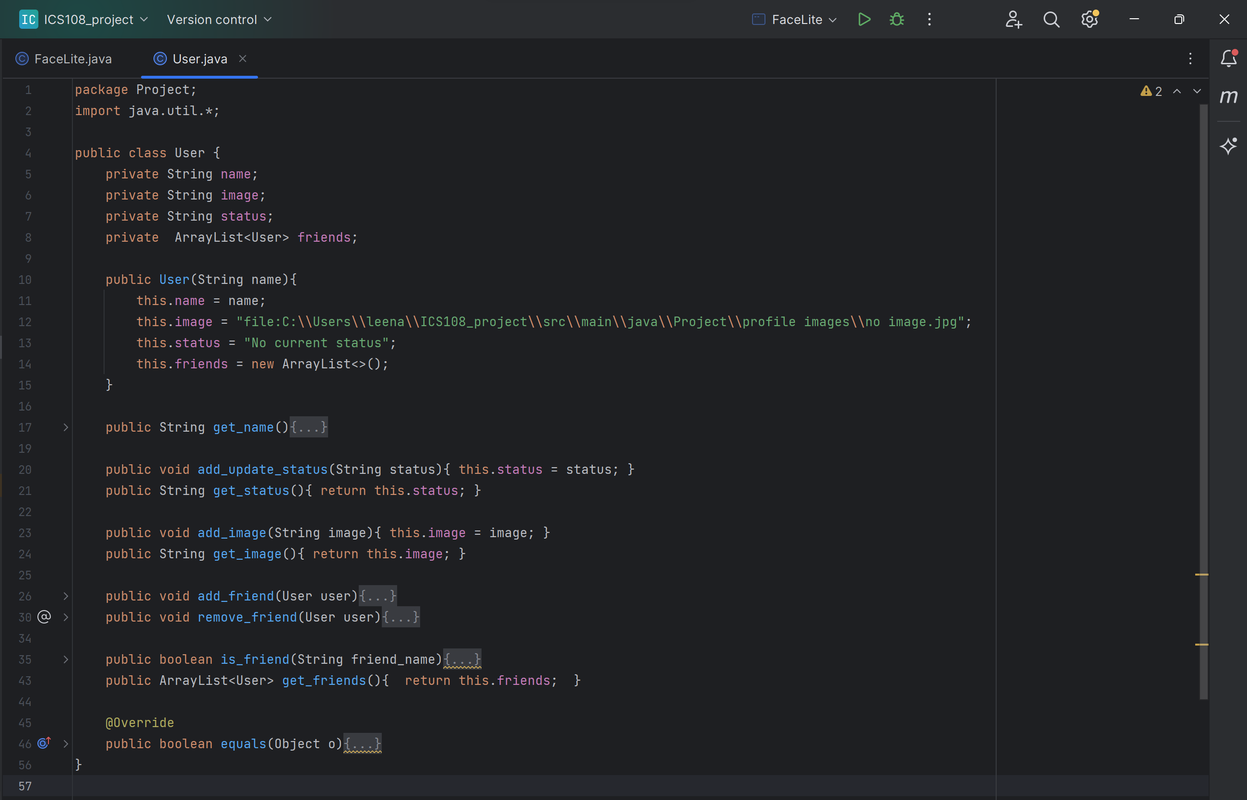Go to next highlighted problem arrow
The image size is (1247, 800).
click(x=1197, y=91)
